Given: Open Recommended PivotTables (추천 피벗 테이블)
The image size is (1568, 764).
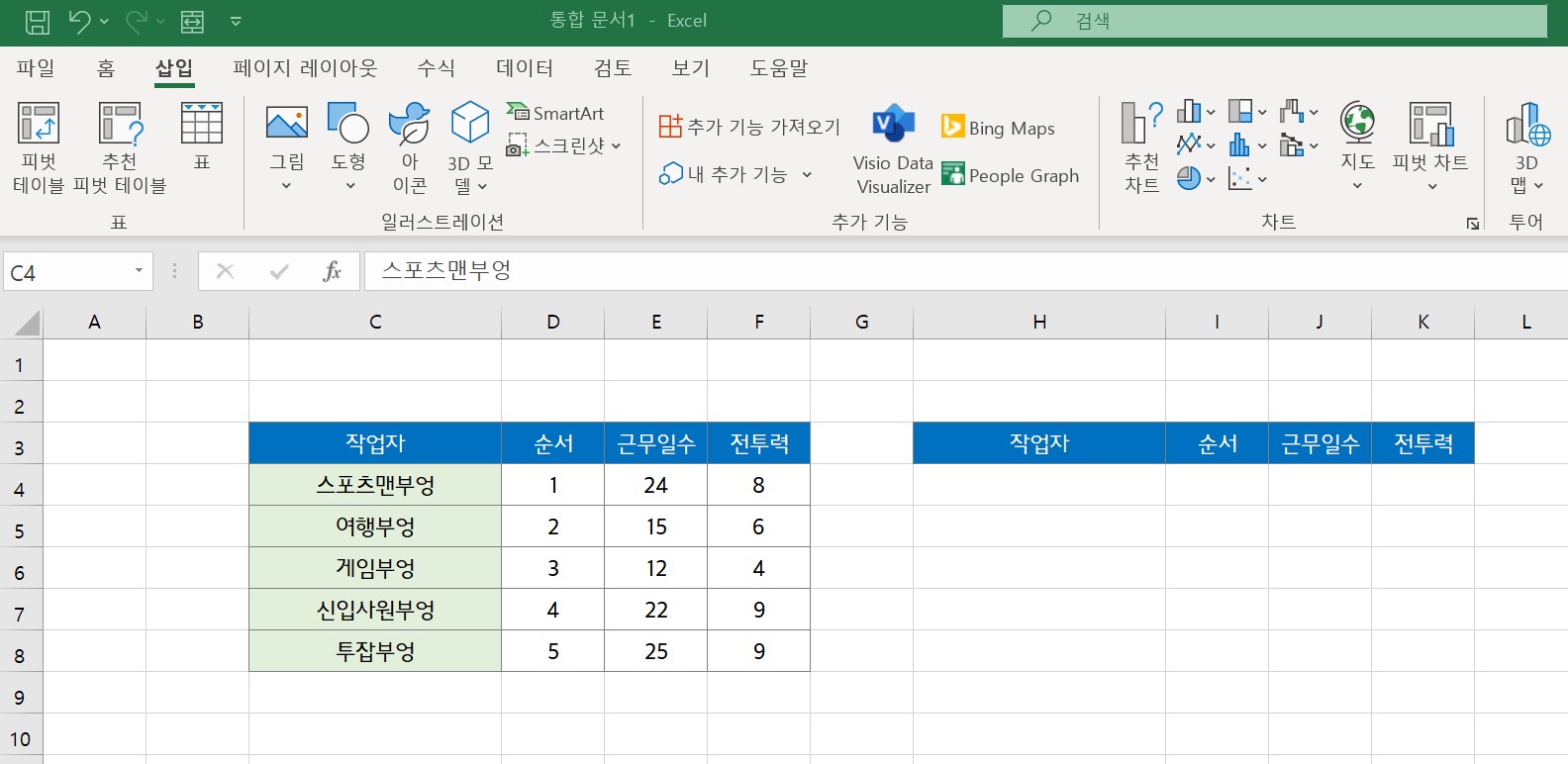Looking at the screenshot, I should point(120,147).
